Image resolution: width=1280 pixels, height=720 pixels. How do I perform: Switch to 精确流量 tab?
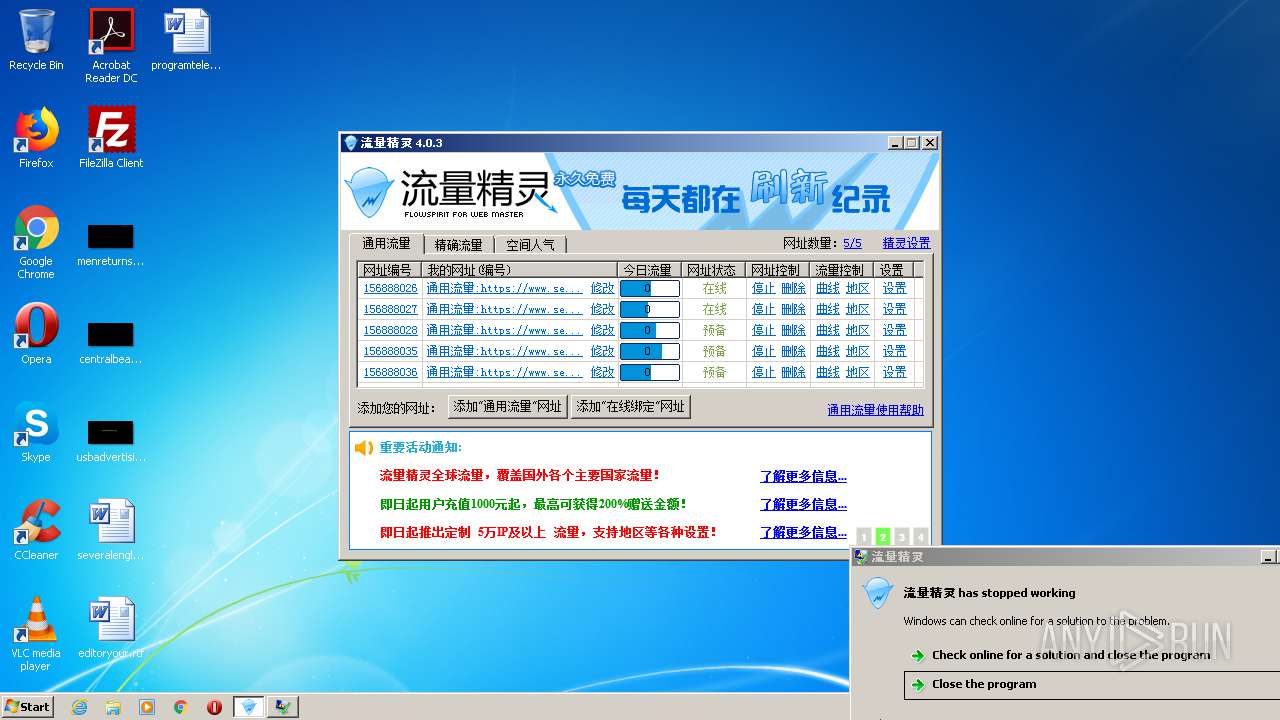[x=459, y=245]
